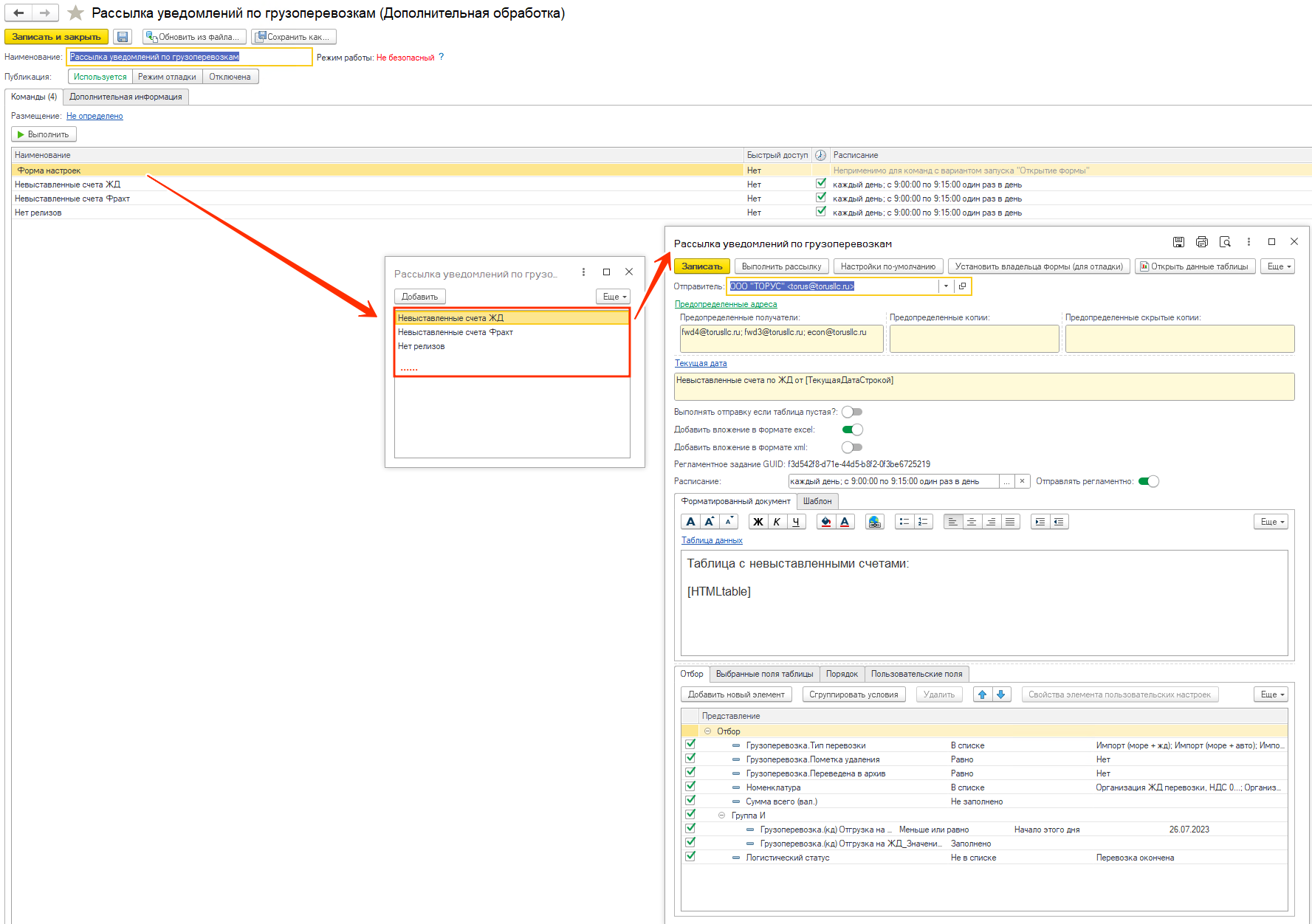Uncheck schedule checkbox for 'Невыставленные счета ЖД'

(x=820, y=184)
